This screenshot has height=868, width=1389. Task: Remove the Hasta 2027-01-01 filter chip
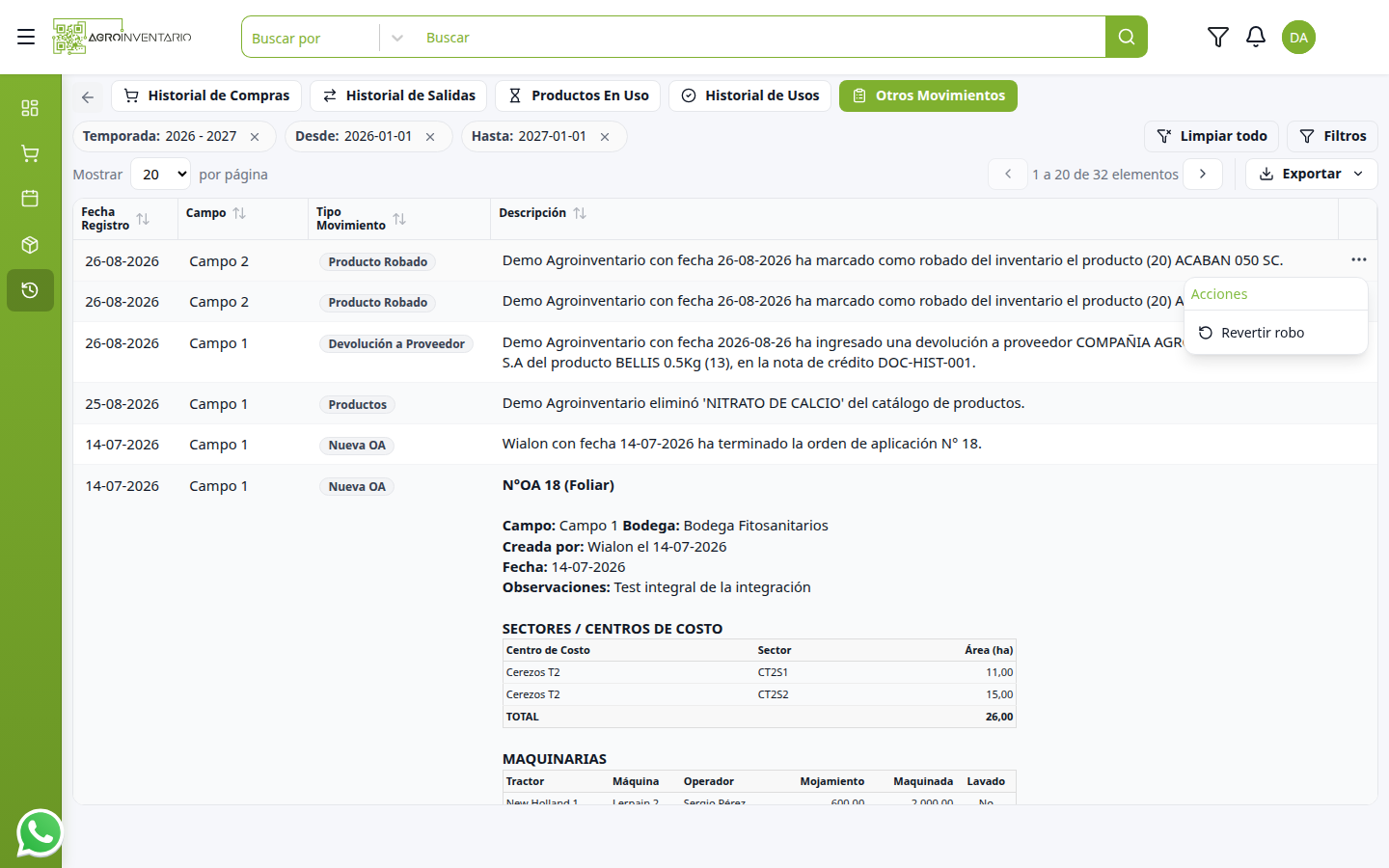[x=605, y=137]
